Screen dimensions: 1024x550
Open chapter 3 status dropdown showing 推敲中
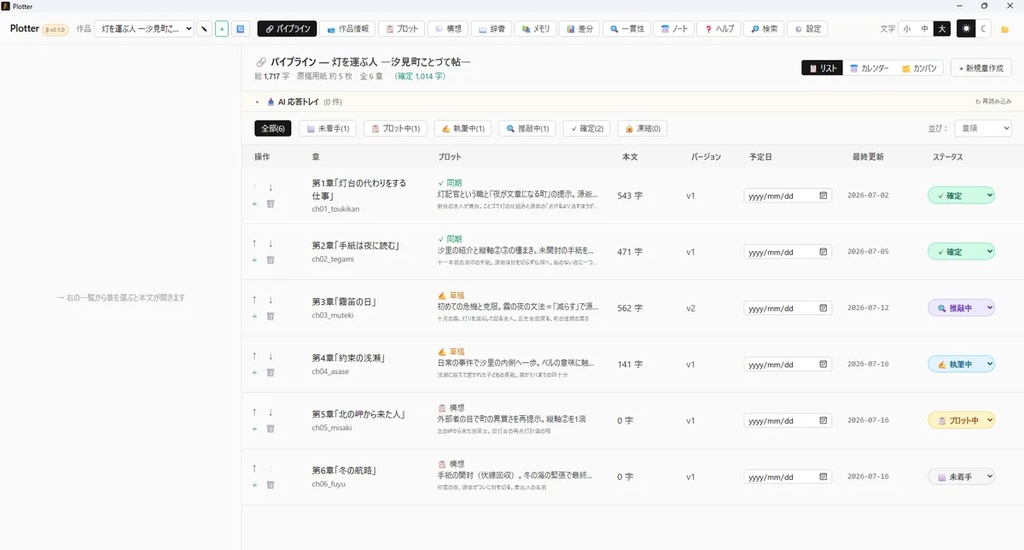pyautogui.click(x=961, y=308)
